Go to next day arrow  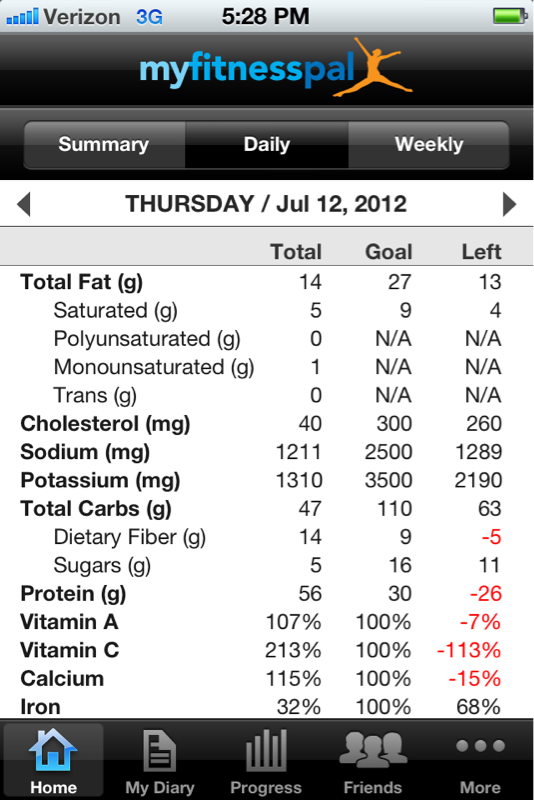click(x=509, y=204)
